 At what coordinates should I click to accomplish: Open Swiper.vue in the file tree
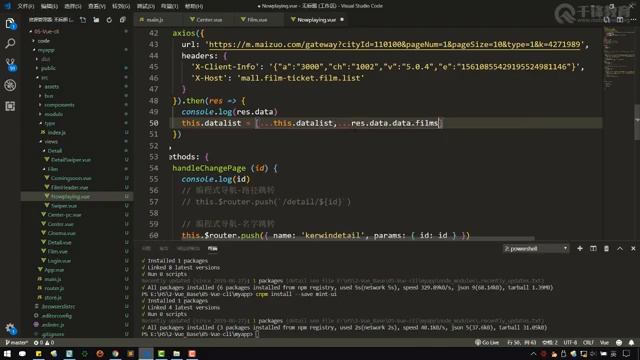64,206
